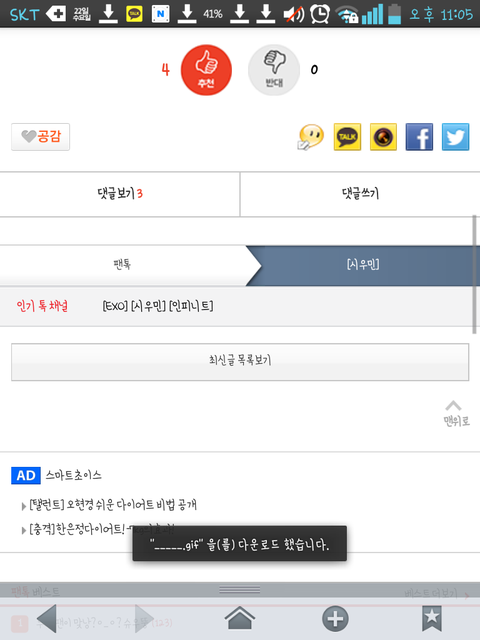Open the 오현경 diet ad link
Screen dimensions: 480x640
[113, 505]
